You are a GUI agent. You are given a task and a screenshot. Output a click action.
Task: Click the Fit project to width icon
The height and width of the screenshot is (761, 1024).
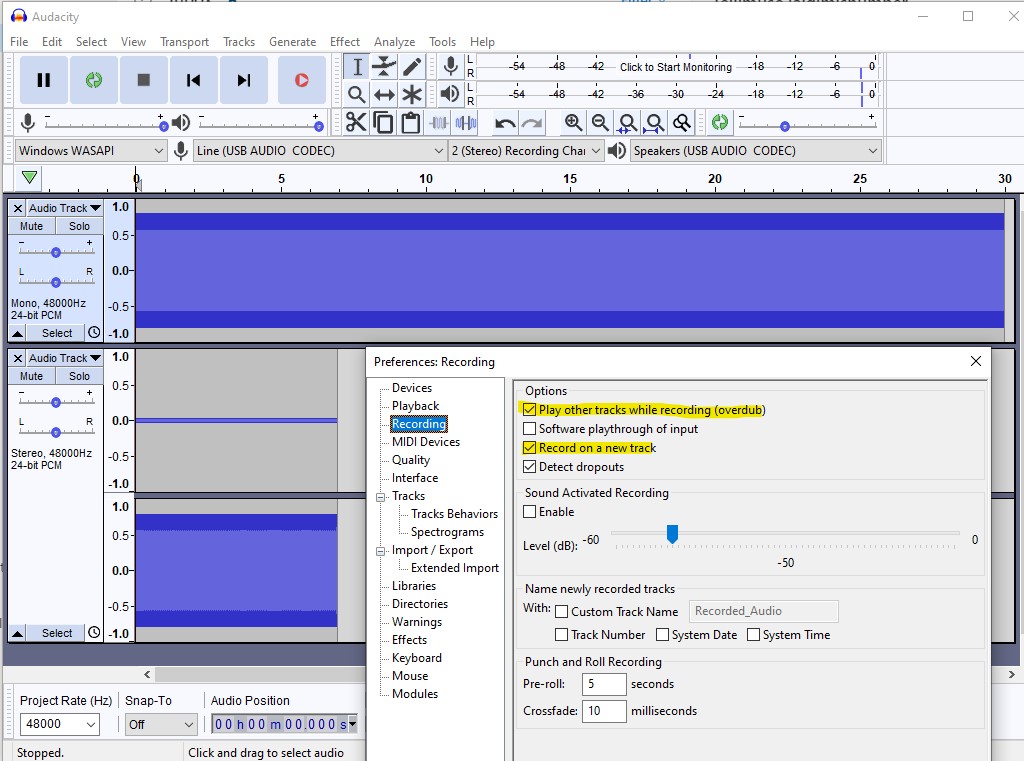654,122
